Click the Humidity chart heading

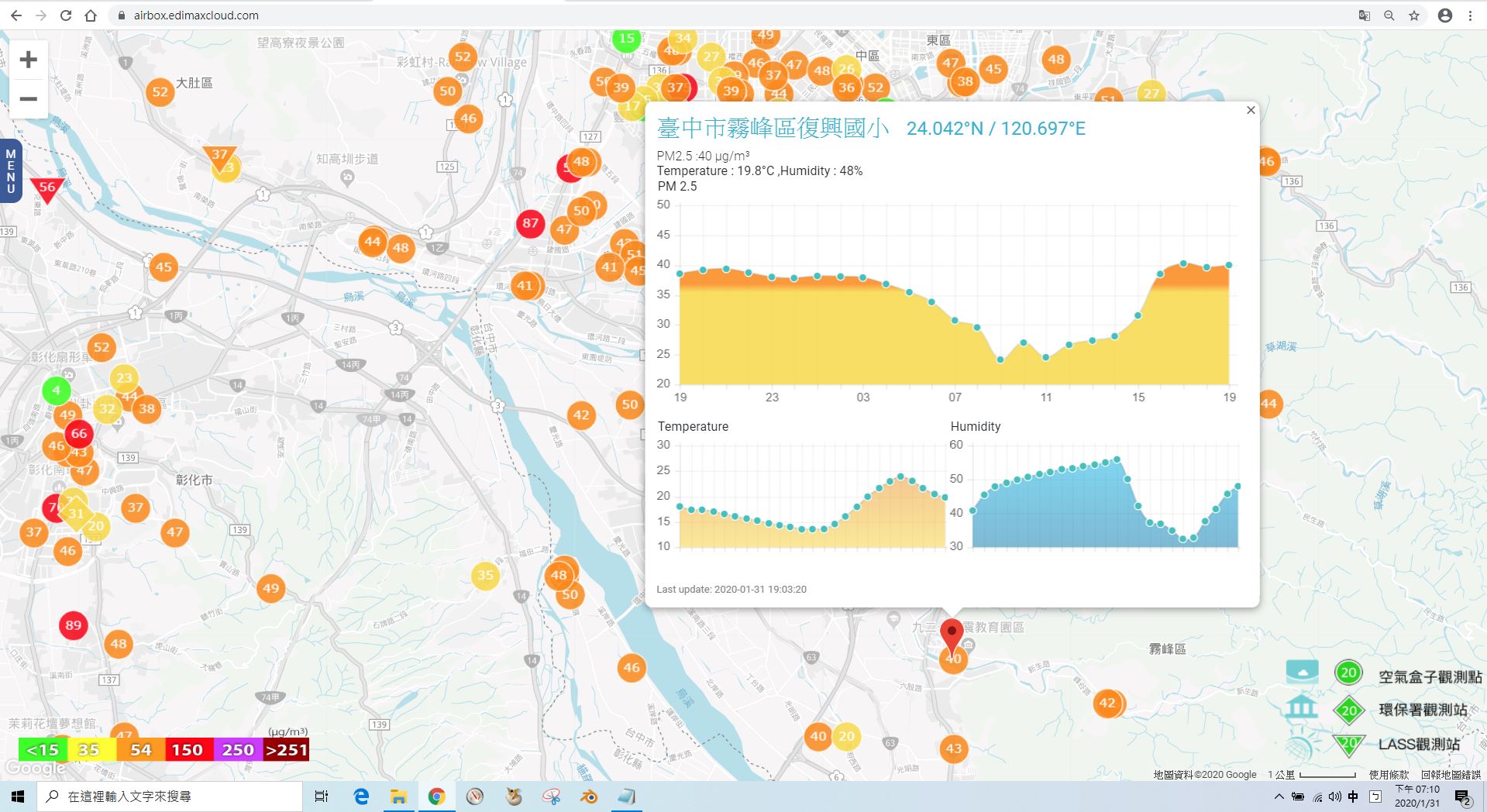975,426
